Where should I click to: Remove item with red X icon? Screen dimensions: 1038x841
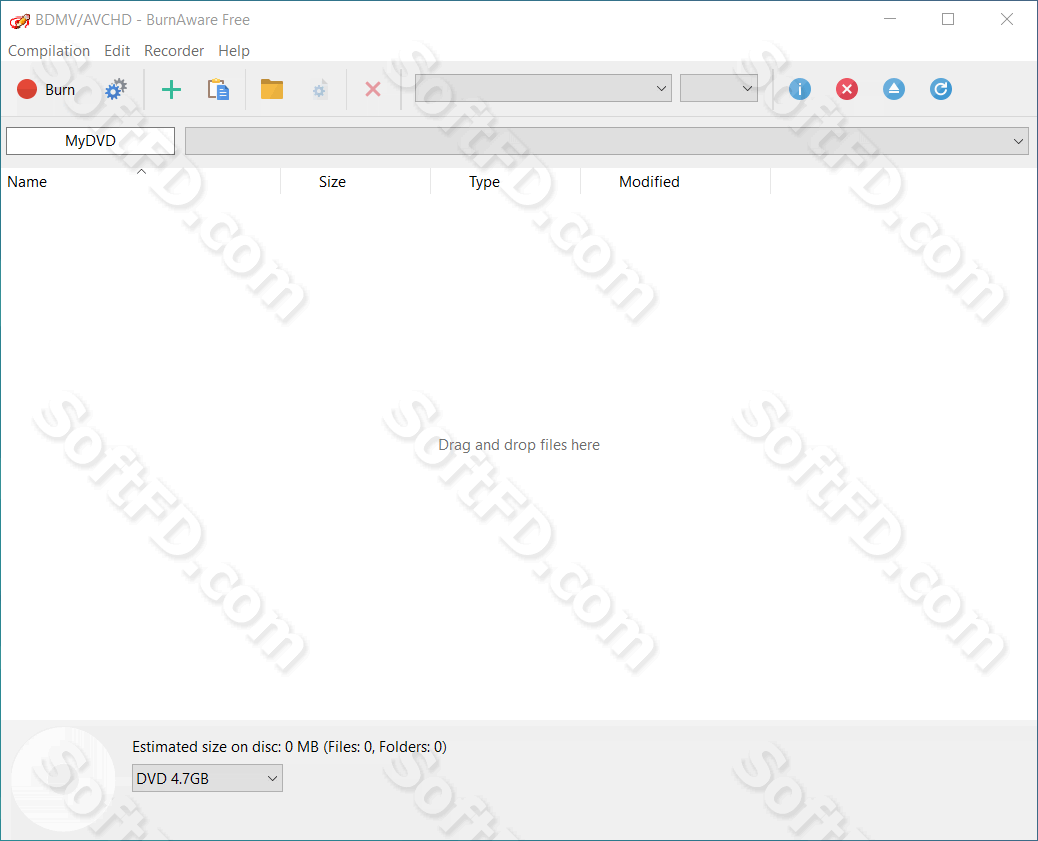tap(373, 89)
